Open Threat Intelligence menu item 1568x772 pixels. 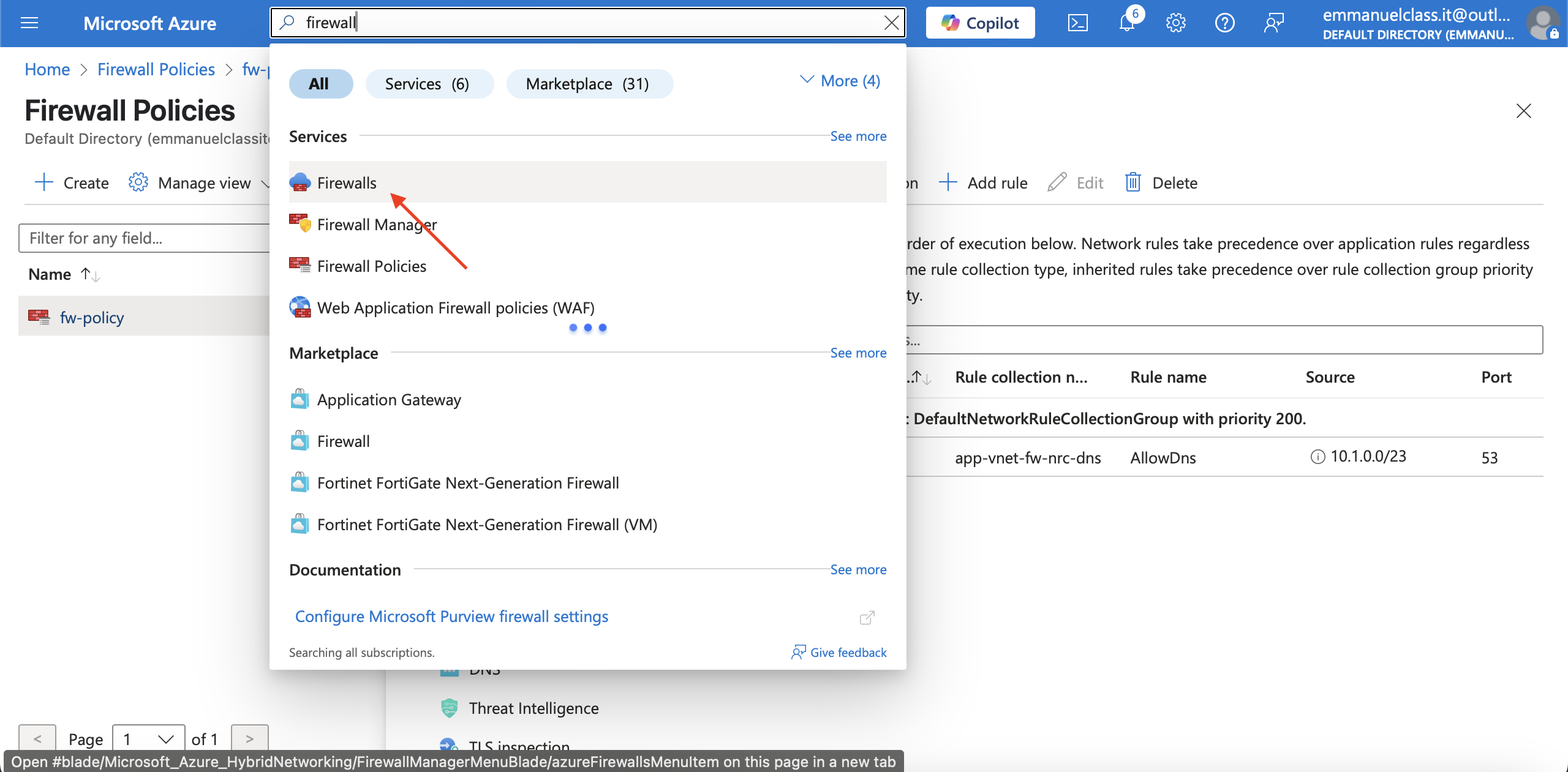[533, 708]
